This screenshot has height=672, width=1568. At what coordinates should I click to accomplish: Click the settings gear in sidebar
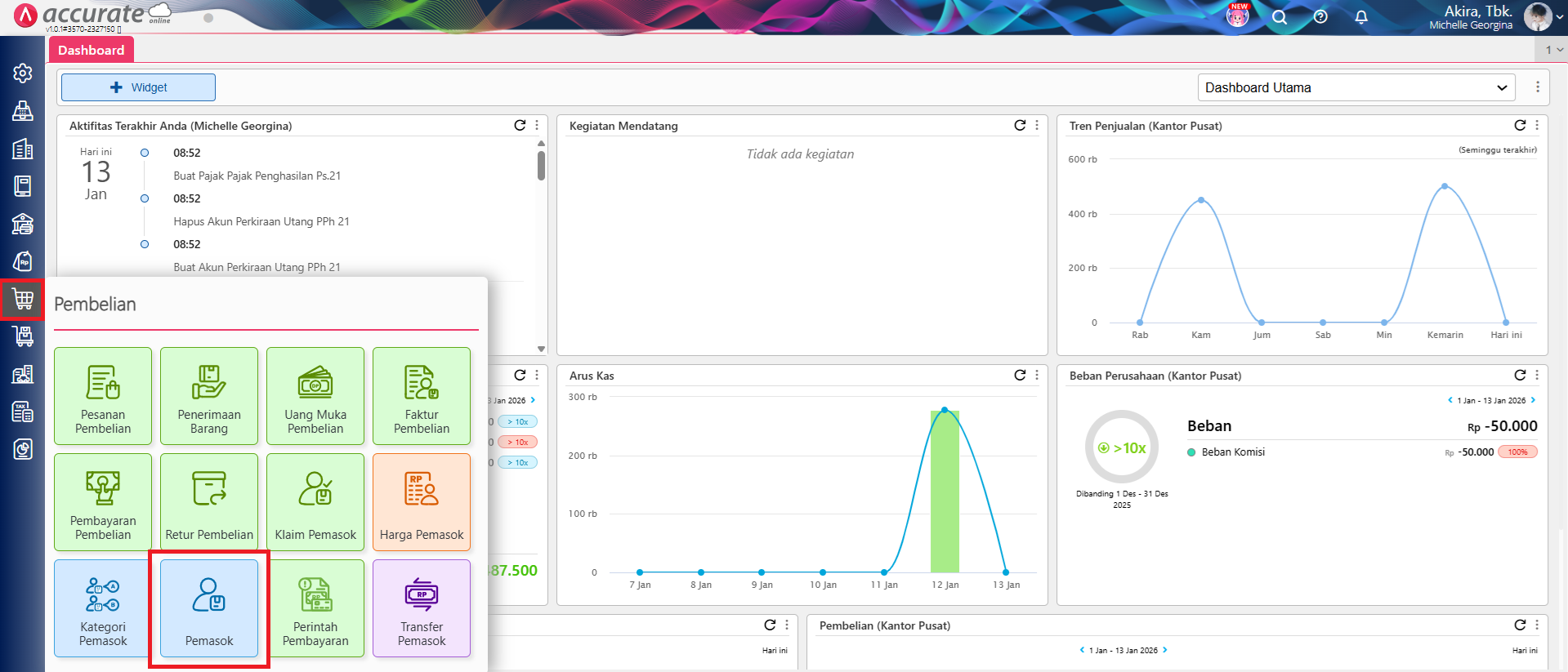point(23,73)
